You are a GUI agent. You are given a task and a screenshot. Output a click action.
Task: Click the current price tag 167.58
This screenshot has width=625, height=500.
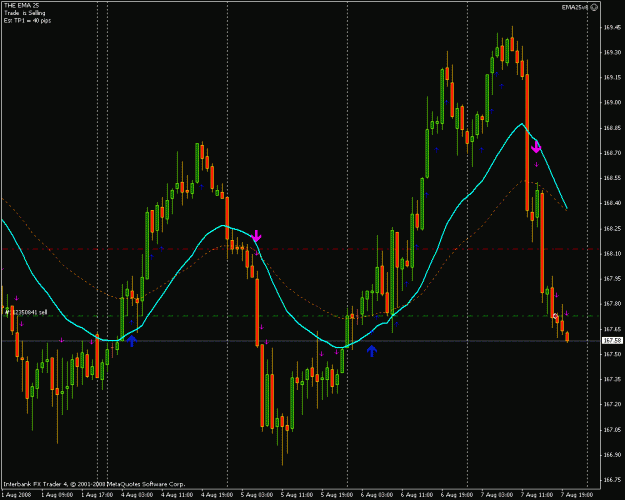pyautogui.click(x=612, y=341)
